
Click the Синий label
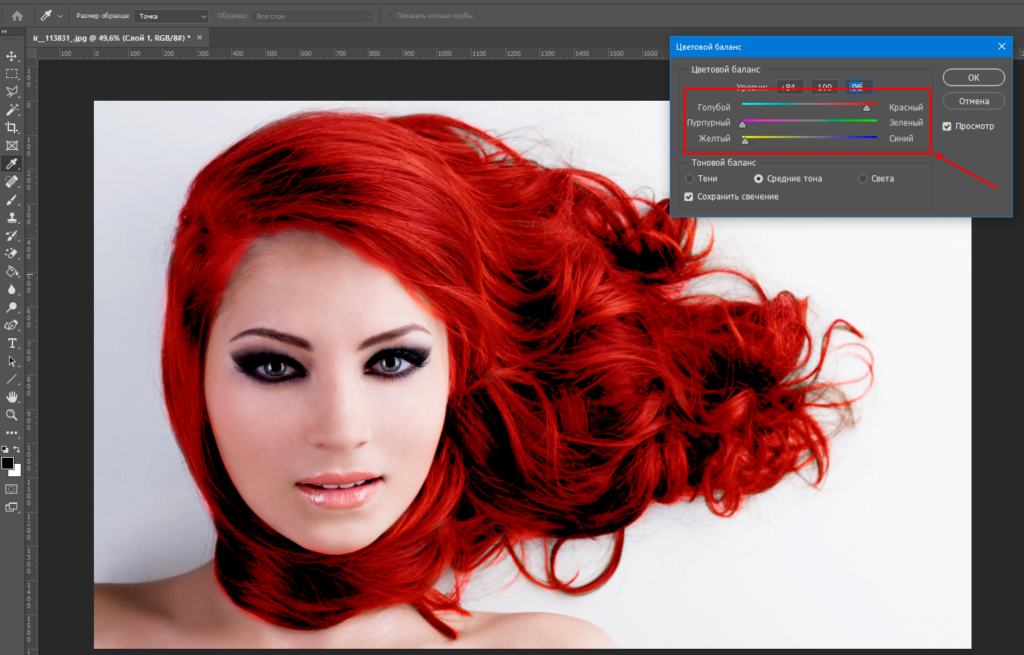[x=901, y=138]
